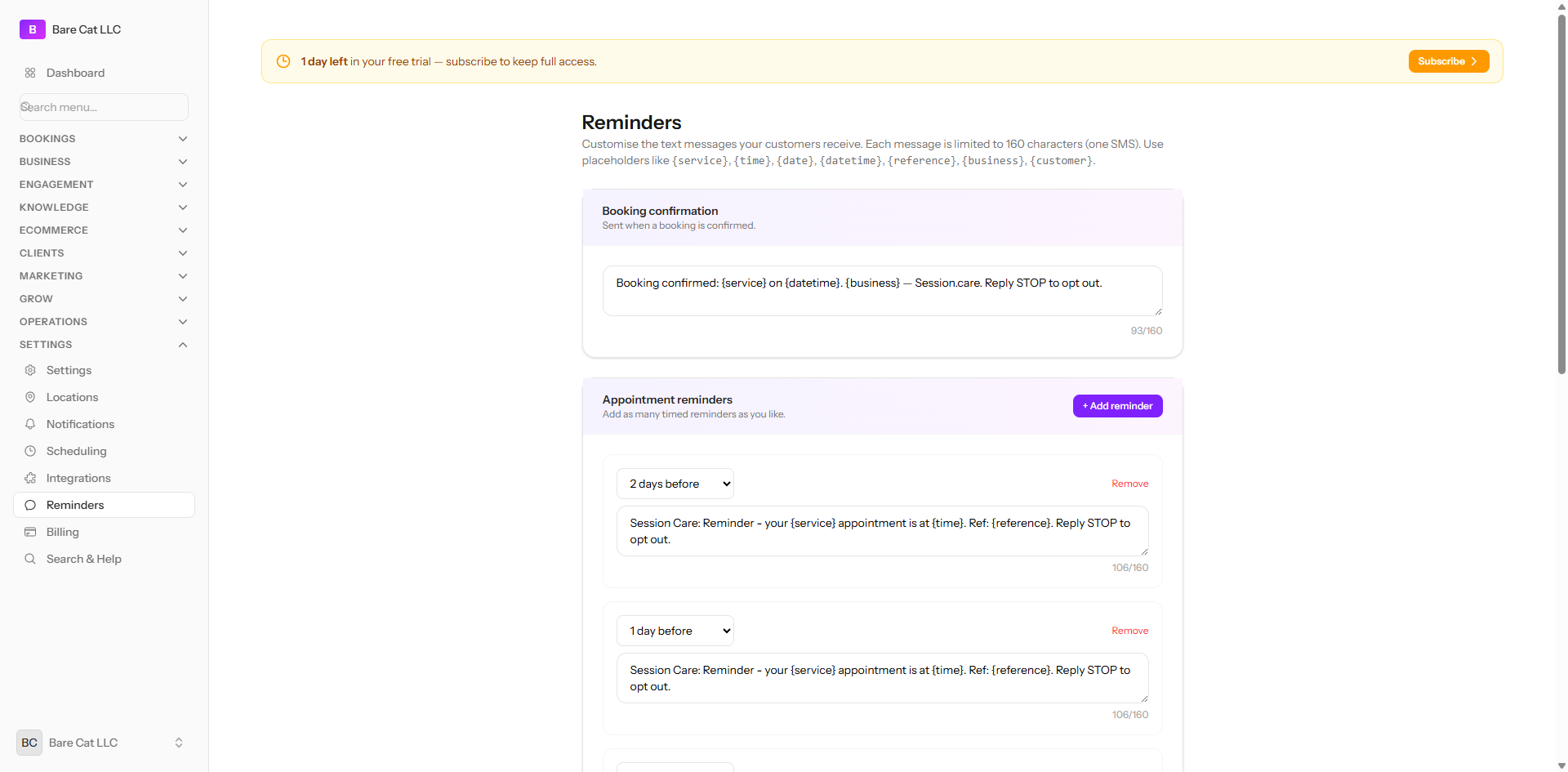Click the Reminders chat bubble icon
Image resolution: width=1568 pixels, height=772 pixels.
click(30, 505)
